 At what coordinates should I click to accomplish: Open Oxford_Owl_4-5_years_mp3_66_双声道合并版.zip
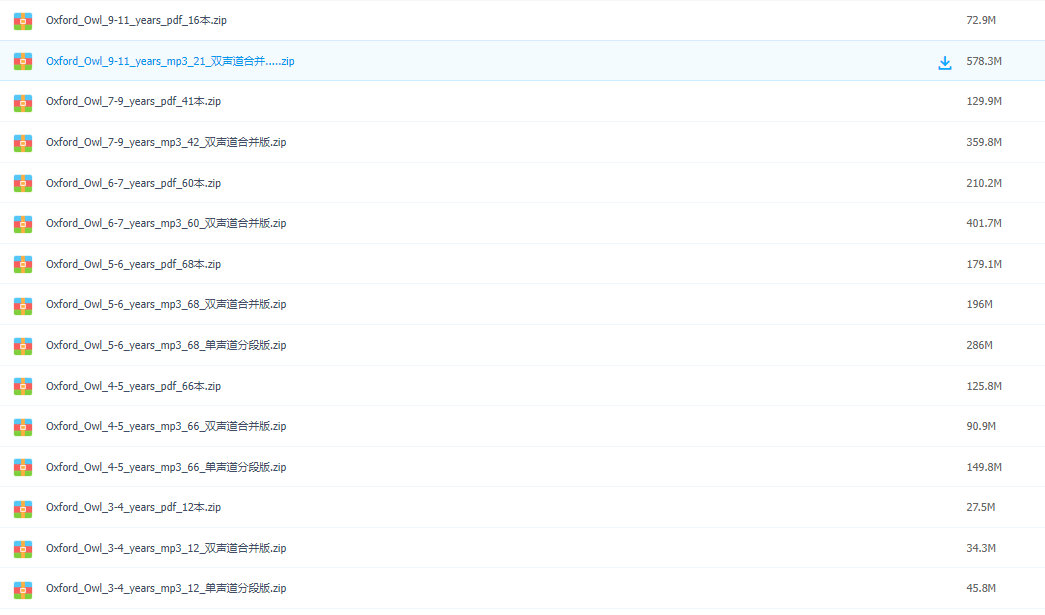(166, 427)
